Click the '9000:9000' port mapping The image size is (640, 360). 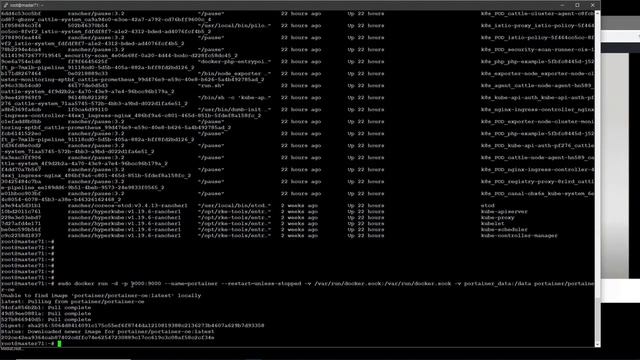[x=146, y=284]
